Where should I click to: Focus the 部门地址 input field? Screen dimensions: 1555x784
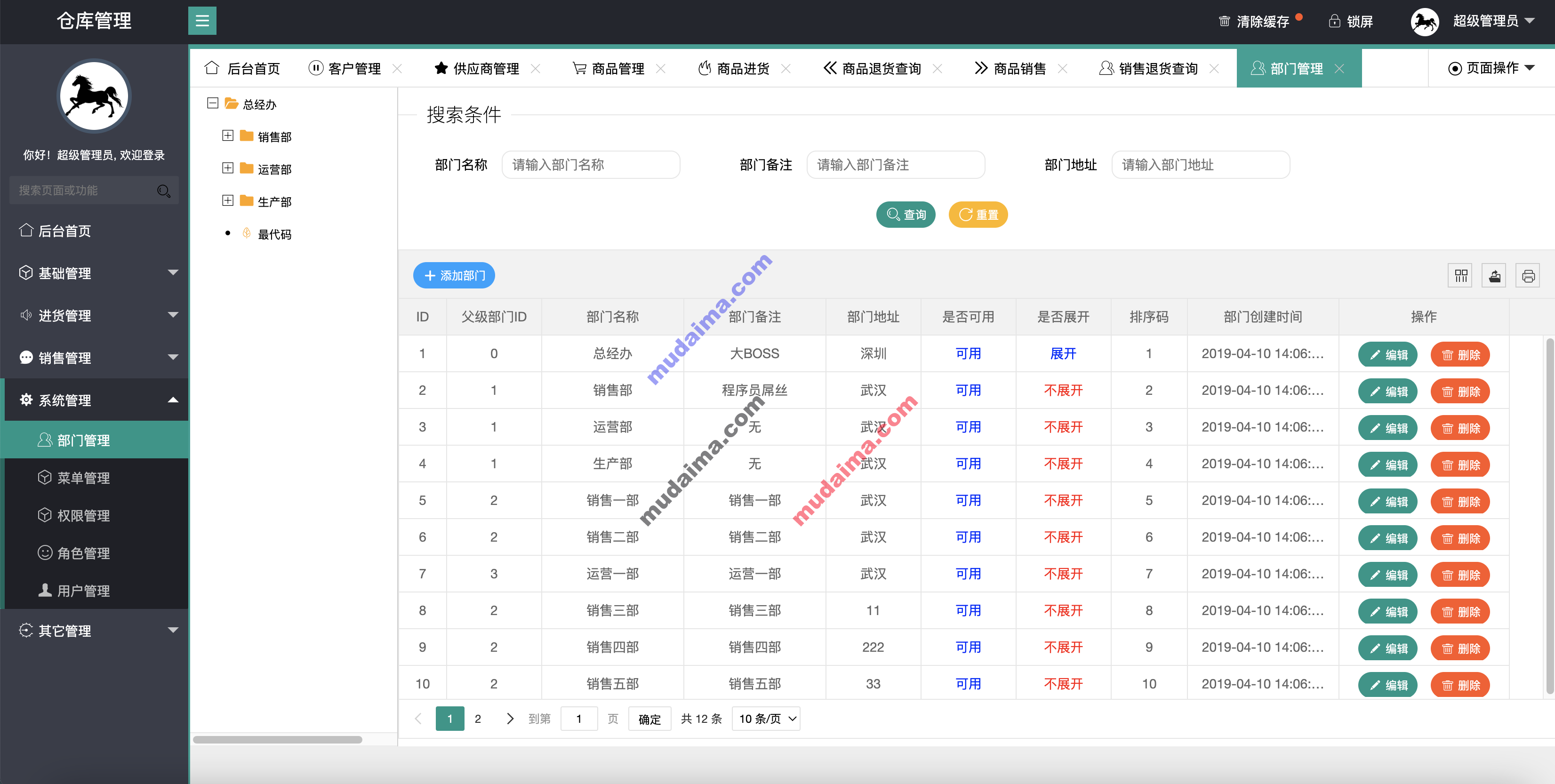[1201, 165]
